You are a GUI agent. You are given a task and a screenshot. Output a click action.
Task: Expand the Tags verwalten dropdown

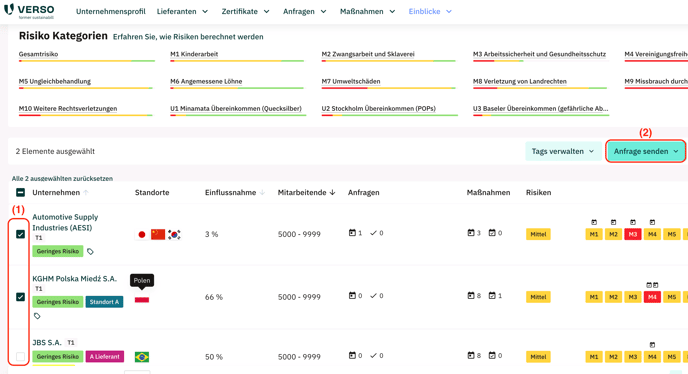coord(563,151)
